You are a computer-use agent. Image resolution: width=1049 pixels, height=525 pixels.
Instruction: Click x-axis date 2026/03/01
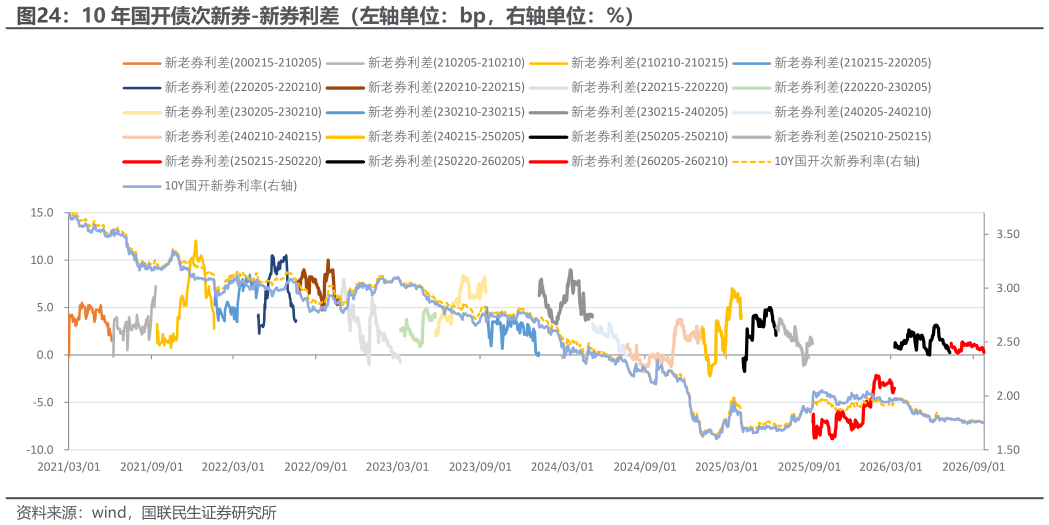[x=890, y=467]
